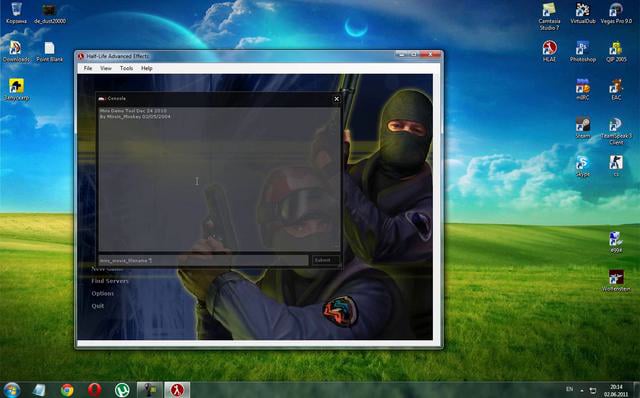Viewport: 640px width, 398px height.
Task: Launch the QIP 2005 desktop shortcut
Action: click(616, 51)
